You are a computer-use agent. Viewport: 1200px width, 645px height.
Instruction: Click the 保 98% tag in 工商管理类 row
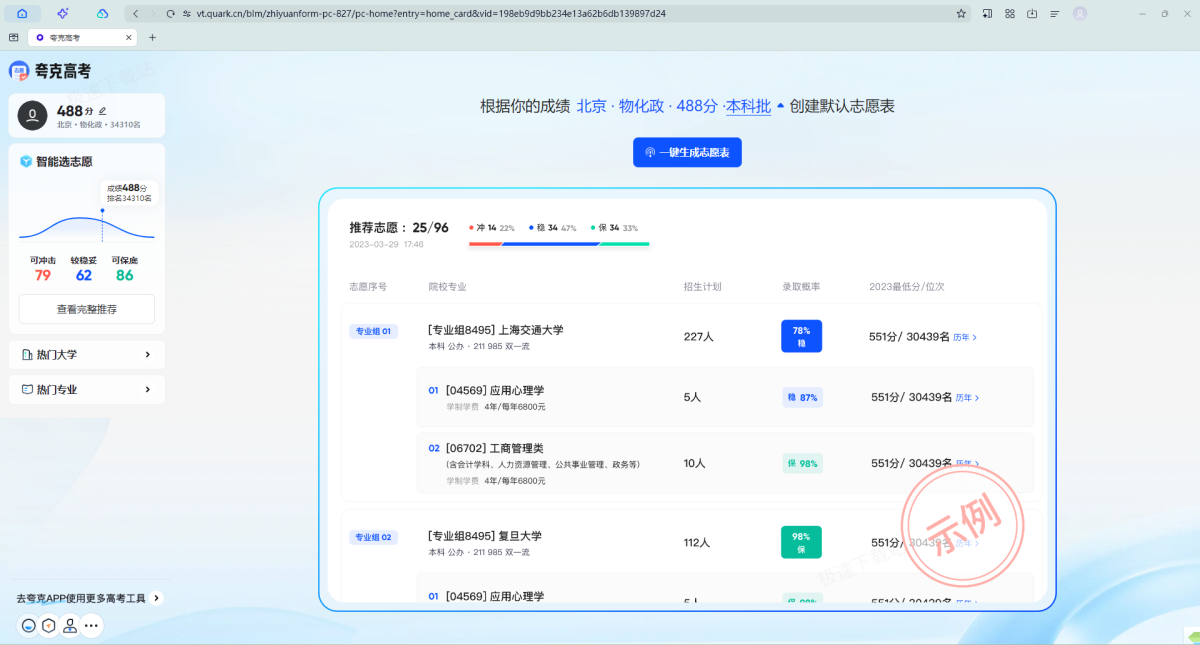click(802, 463)
